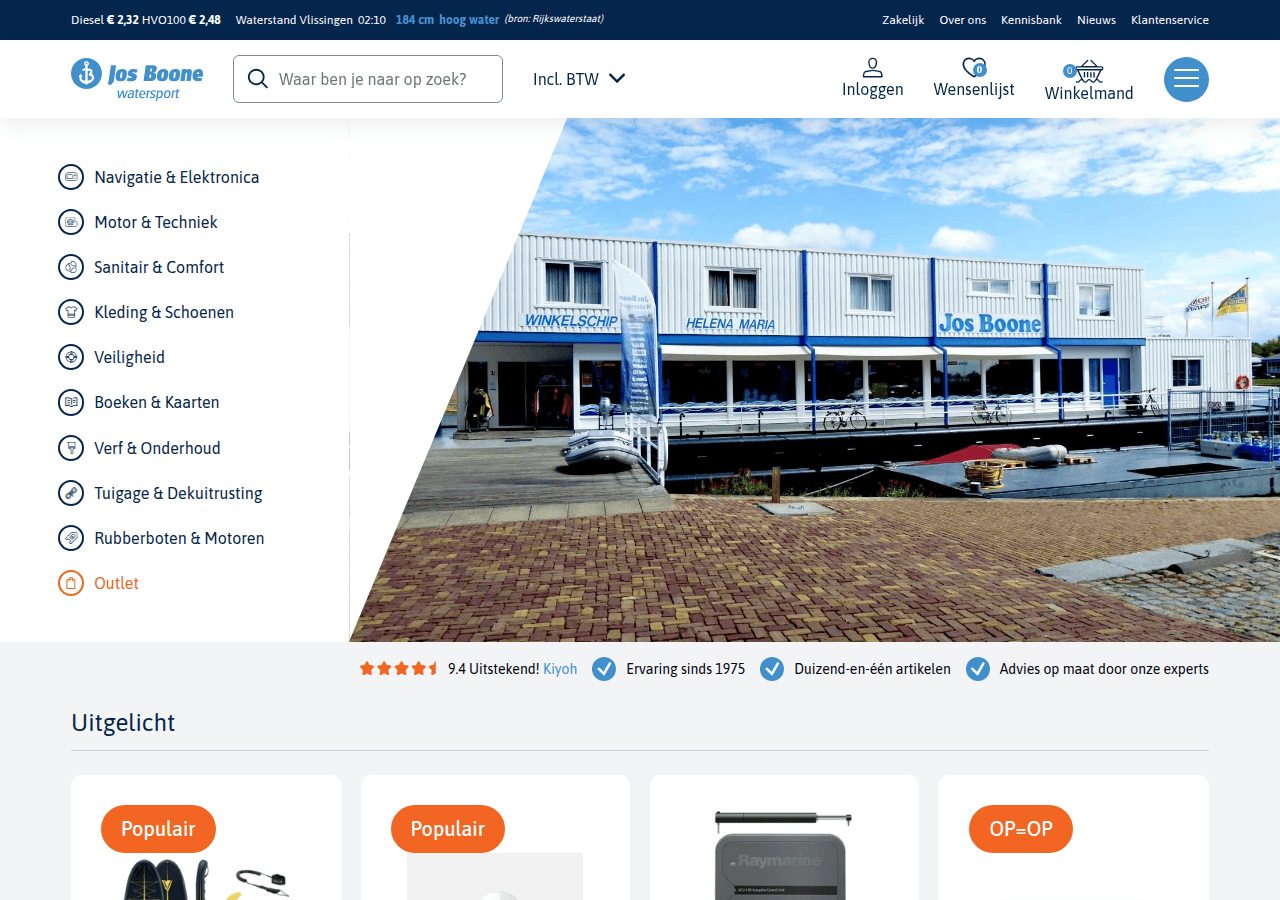
Task: Open the Veiligheid category
Action: pyautogui.click(x=130, y=357)
